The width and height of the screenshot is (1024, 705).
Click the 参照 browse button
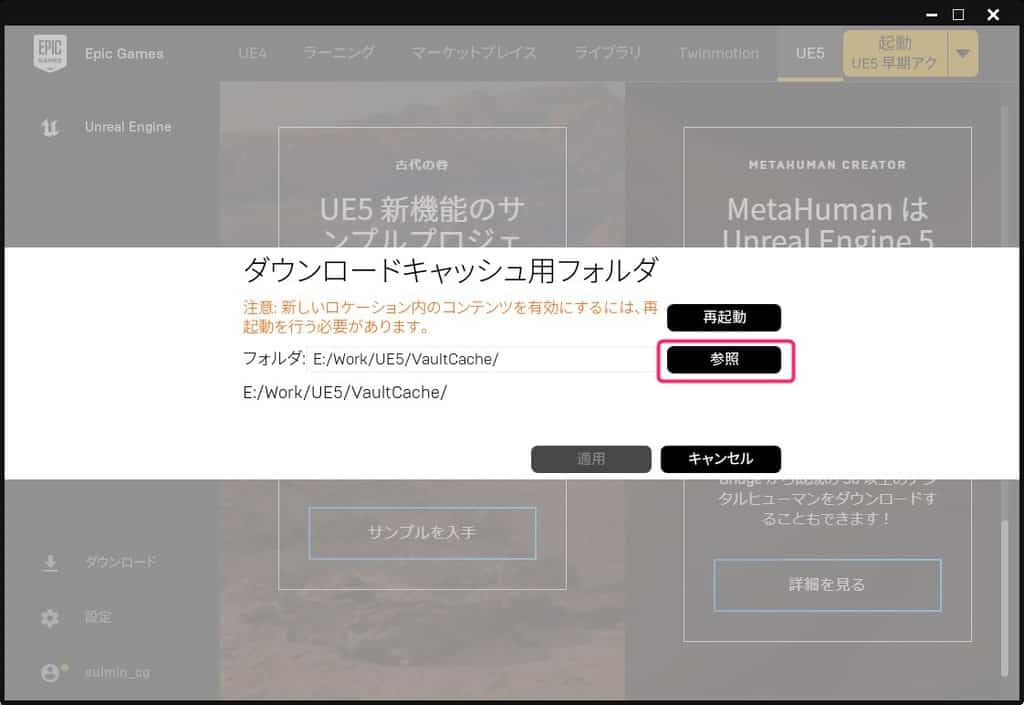724,360
